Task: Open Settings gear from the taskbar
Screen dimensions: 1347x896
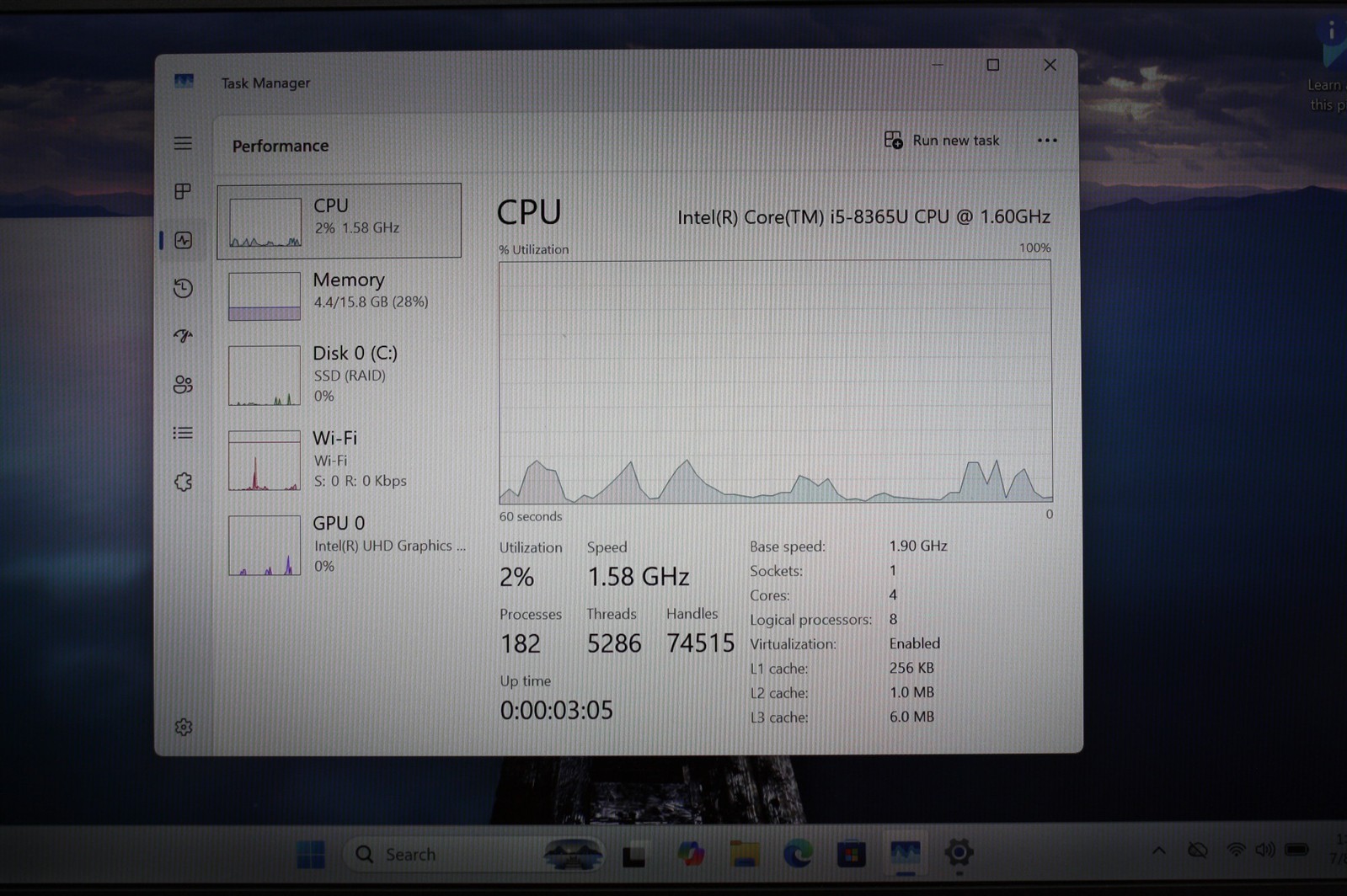Action: [959, 853]
